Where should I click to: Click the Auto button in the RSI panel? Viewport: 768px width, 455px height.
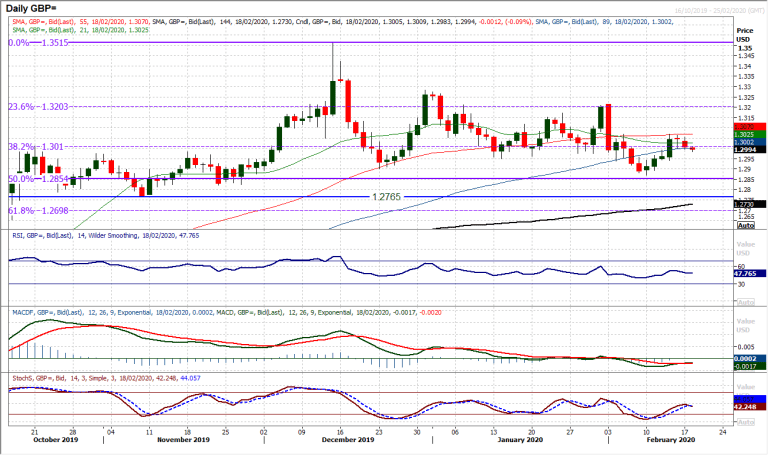(745, 302)
